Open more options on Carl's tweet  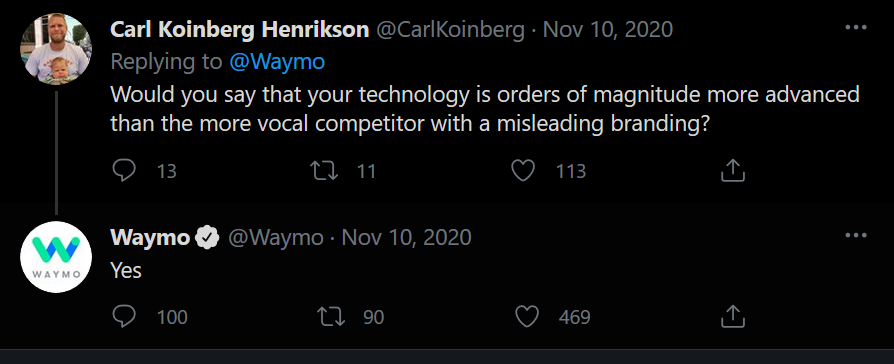click(x=855, y=27)
